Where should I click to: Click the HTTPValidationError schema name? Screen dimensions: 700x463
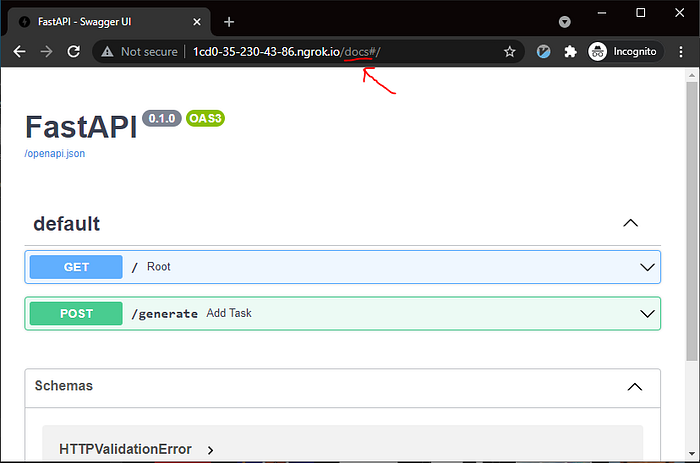click(x=125, y=449)
